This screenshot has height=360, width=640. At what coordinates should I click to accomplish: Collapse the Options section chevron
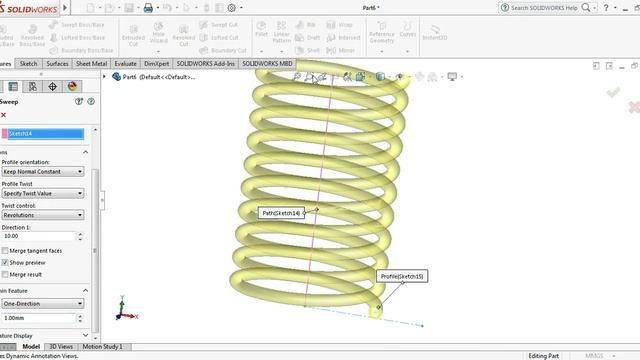(x=85, y=152)
